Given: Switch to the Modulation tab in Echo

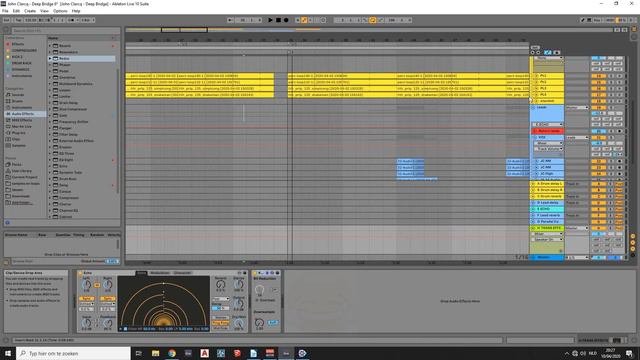Looking at the screenshot, I should (x=160, y=273).
